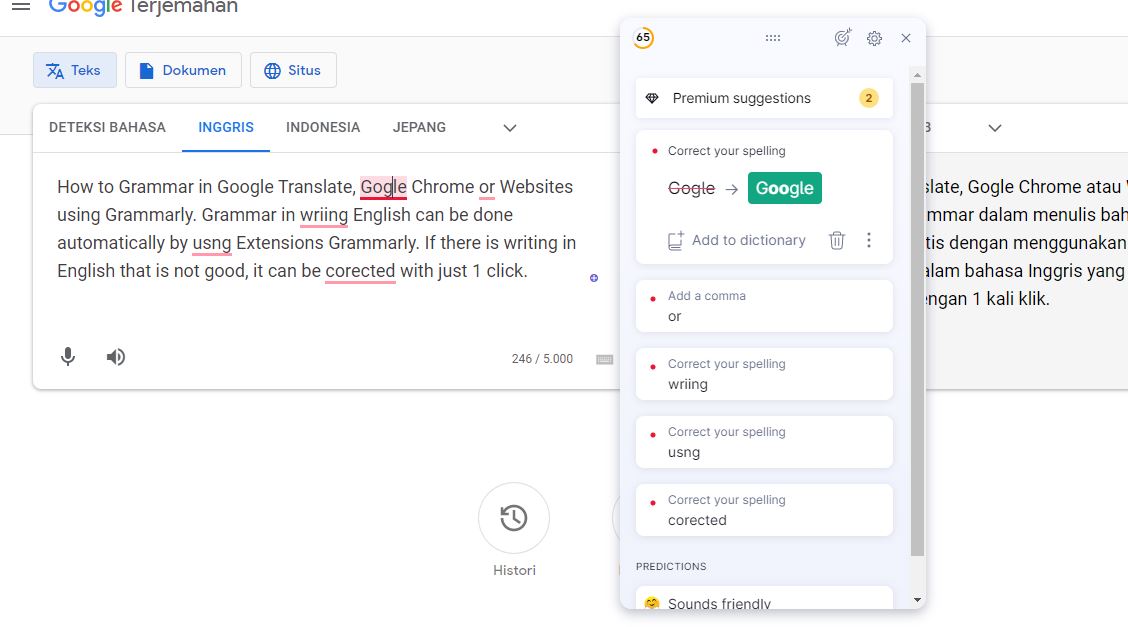Open the hamburger main menu

[21, 6]
